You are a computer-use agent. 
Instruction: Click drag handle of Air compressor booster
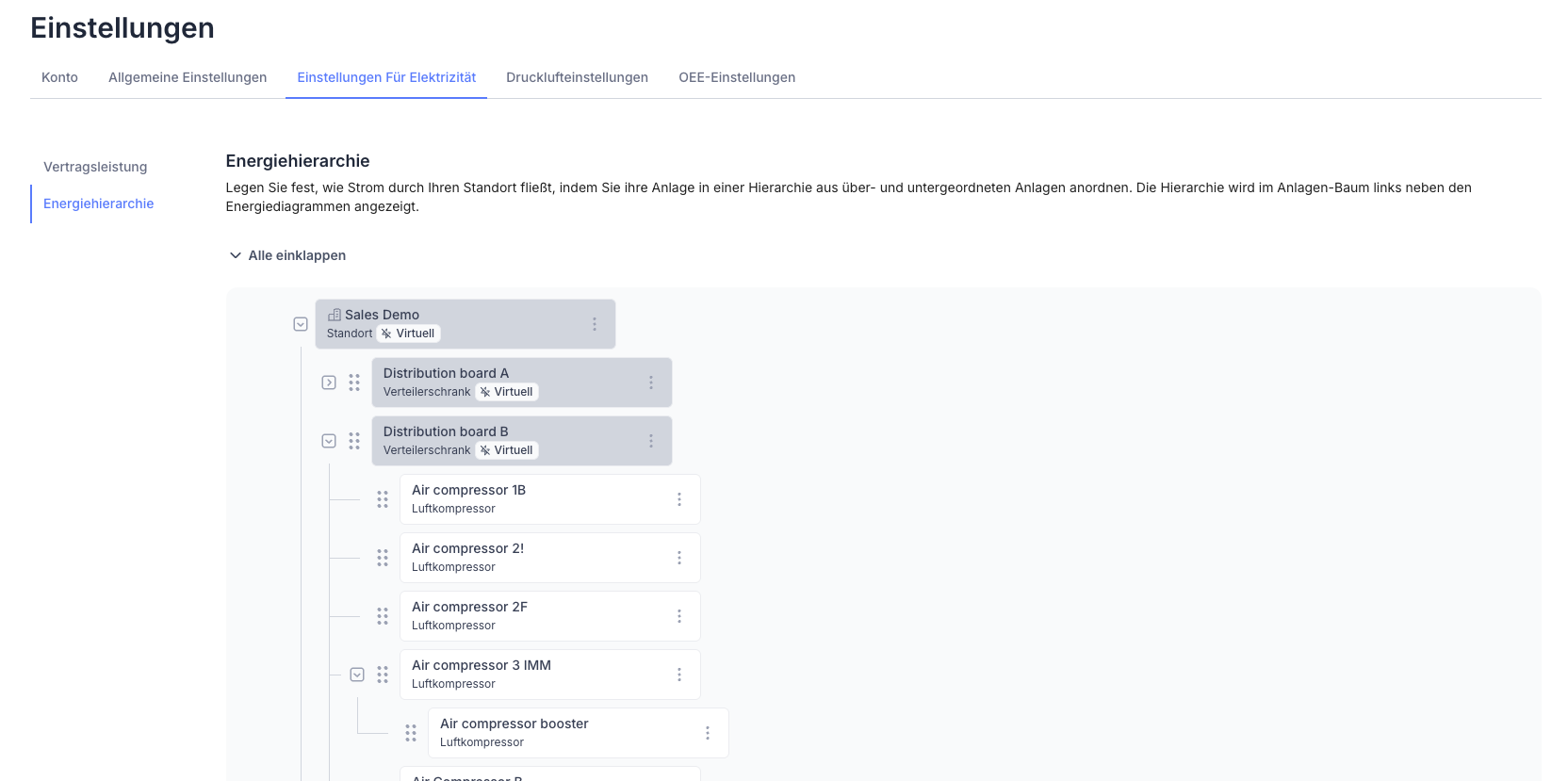411,733
